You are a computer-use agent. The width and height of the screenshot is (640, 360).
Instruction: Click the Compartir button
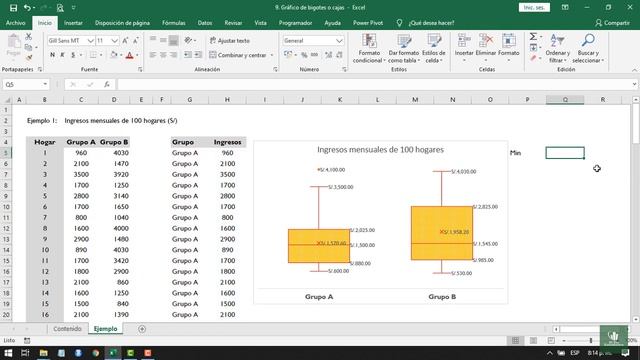[x=612, y=23]
